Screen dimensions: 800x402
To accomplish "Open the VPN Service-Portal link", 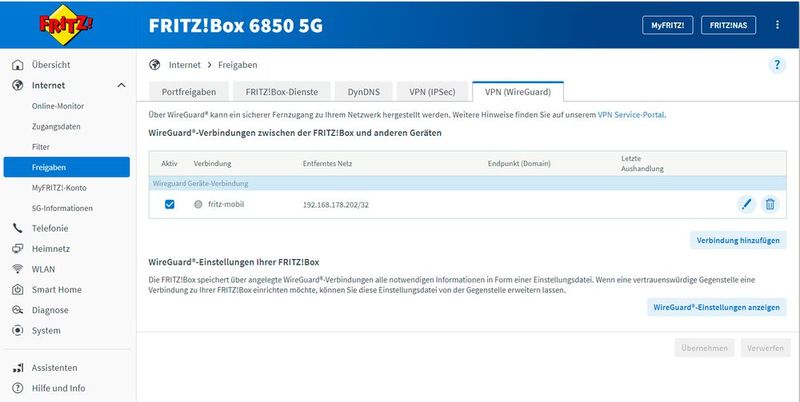I will pyautogui.click(x=631, y=115).
